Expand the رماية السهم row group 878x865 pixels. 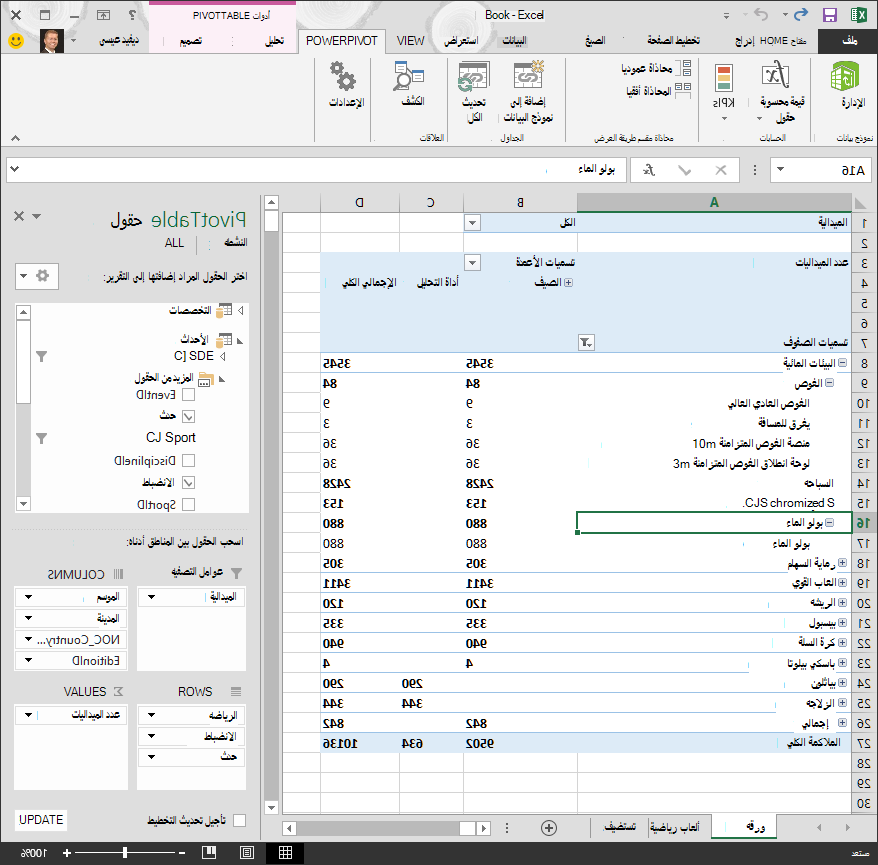[x=842, y=563]
